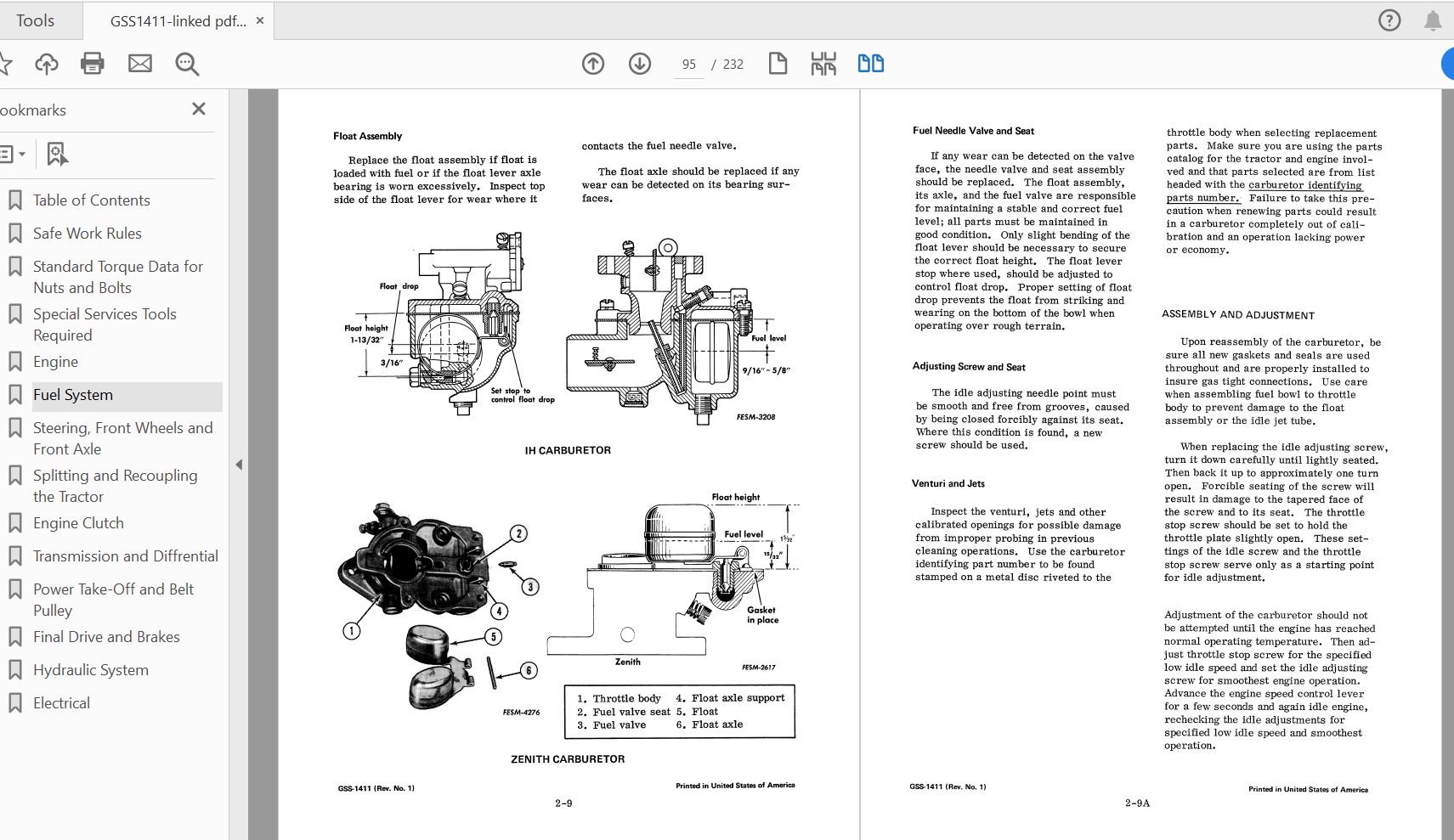The image size is (1454, 840).
Task: Print the document using printer icon
Action: pos(92,64)
